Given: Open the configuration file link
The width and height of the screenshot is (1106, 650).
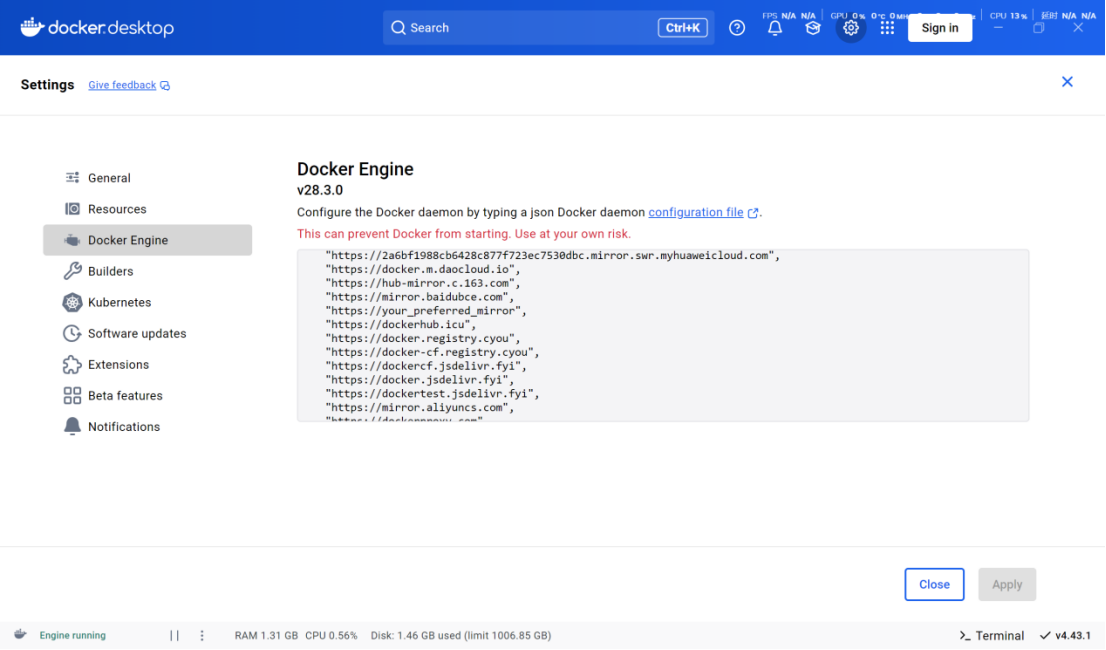Looking at the screenshot, I should point(697,212).
